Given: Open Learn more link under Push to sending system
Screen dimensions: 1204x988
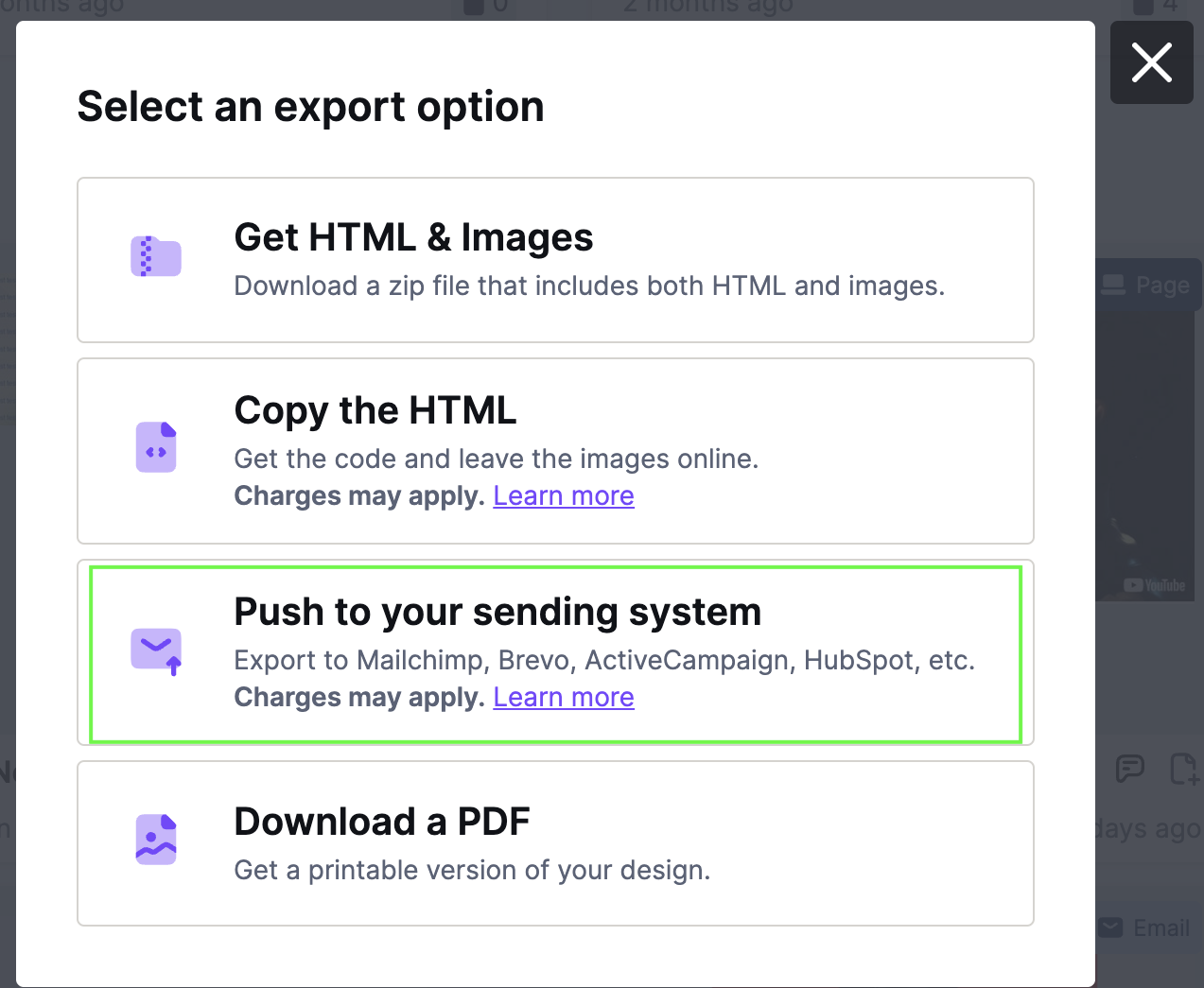Looking at the screenshot, I should pos(564,697).
